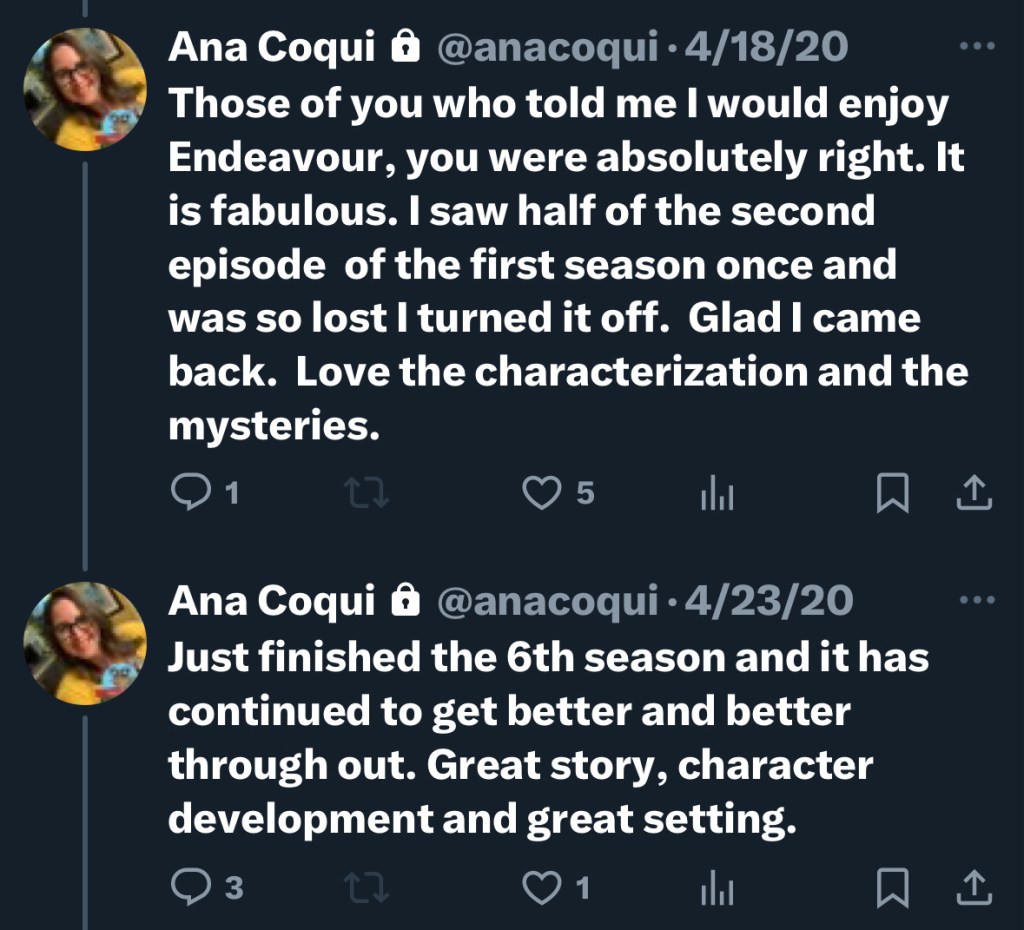Open Ana Coqui's avatar on first tweet
Screen dimensions: 1024x930
coord(86,89)
